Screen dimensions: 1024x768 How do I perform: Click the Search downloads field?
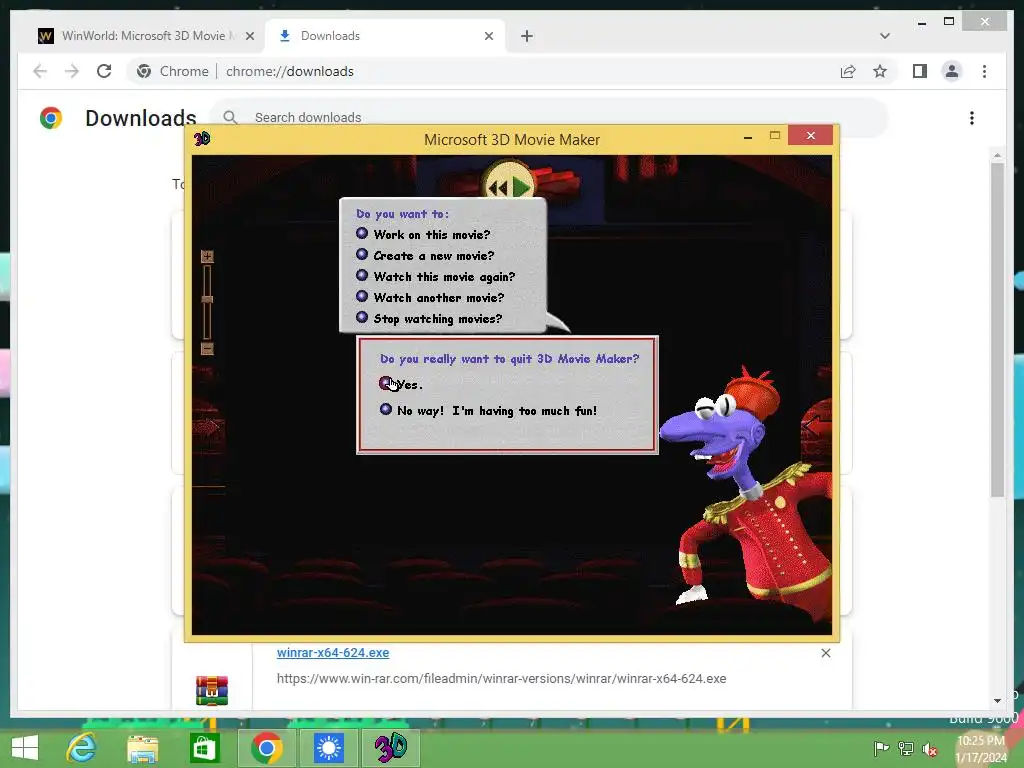[549, 118]
